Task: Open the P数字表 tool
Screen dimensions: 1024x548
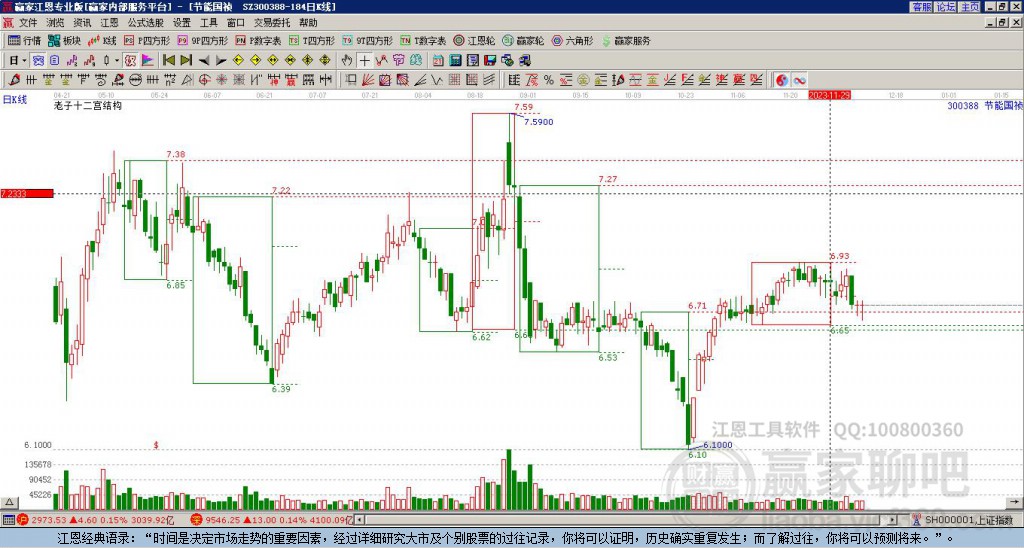Action: 258,40
